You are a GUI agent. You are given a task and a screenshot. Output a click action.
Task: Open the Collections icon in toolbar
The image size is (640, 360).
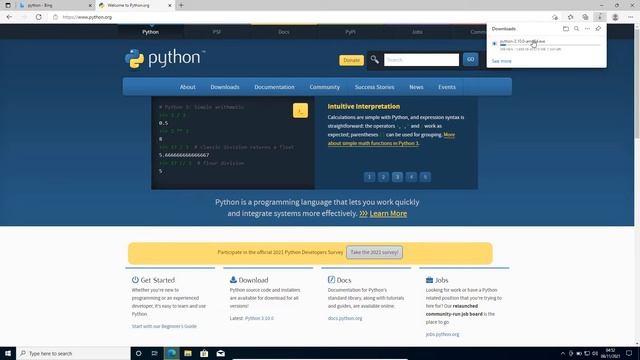585,17
